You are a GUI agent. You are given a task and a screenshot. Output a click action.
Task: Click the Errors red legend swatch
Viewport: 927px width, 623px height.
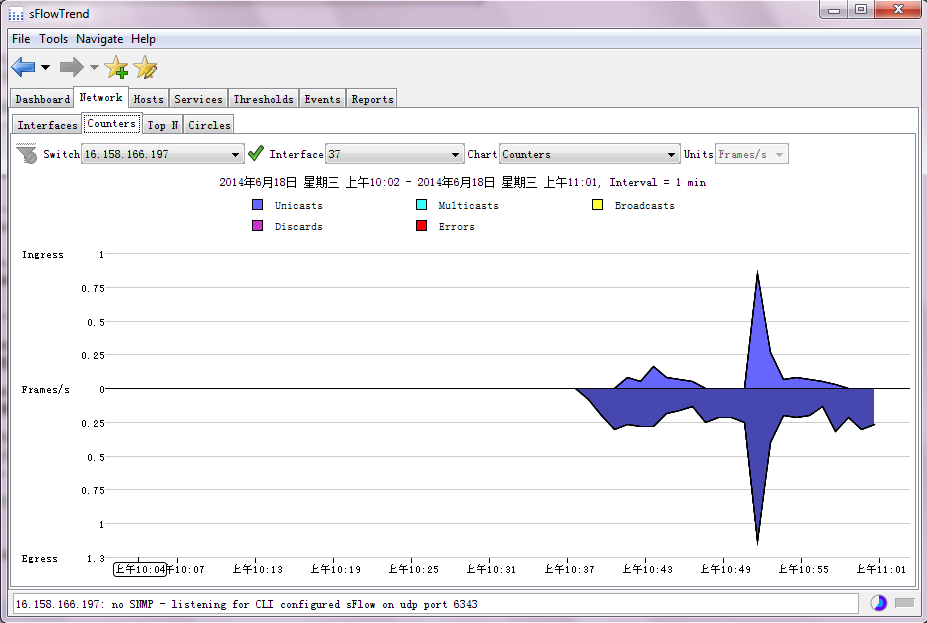422,226
